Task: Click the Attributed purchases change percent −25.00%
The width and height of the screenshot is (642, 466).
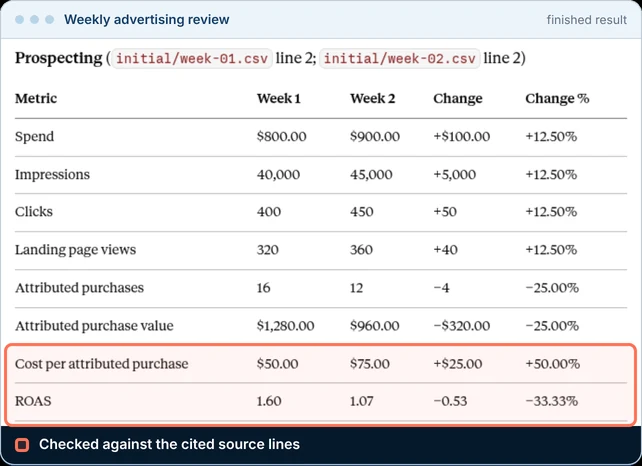Action: tap(552, 288)
